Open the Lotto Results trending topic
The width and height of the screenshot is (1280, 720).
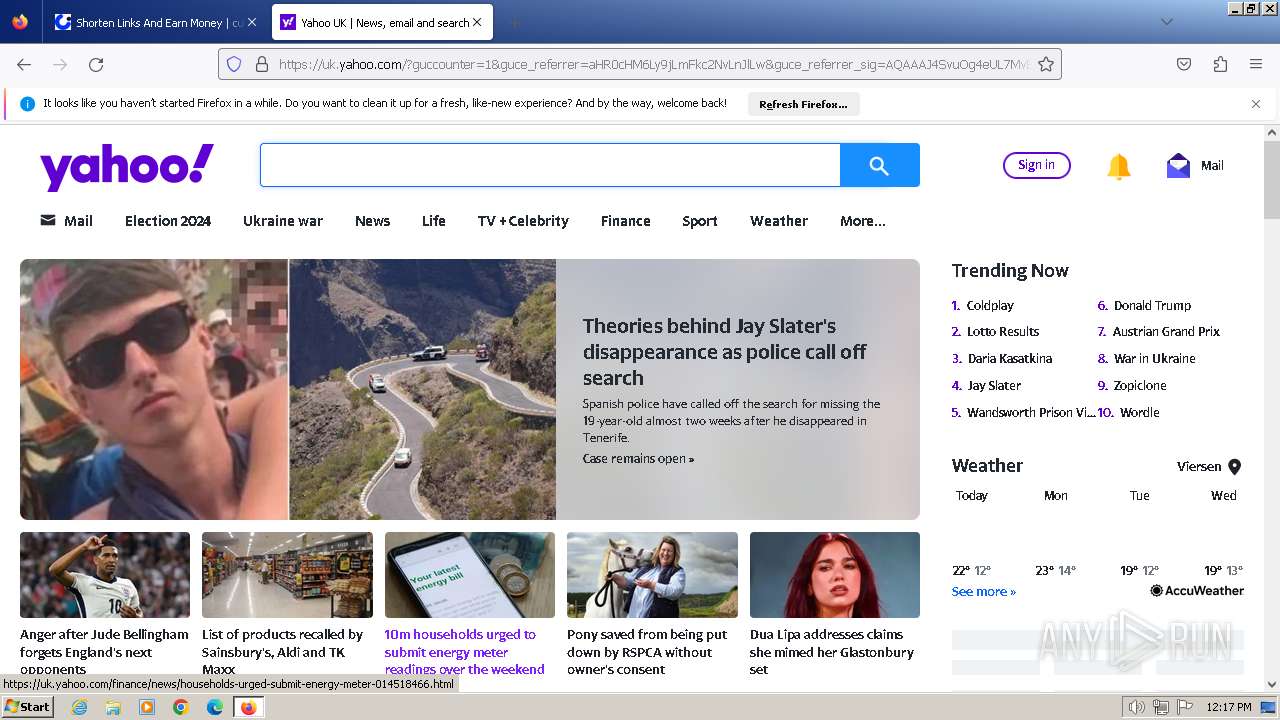(1003, 331)
